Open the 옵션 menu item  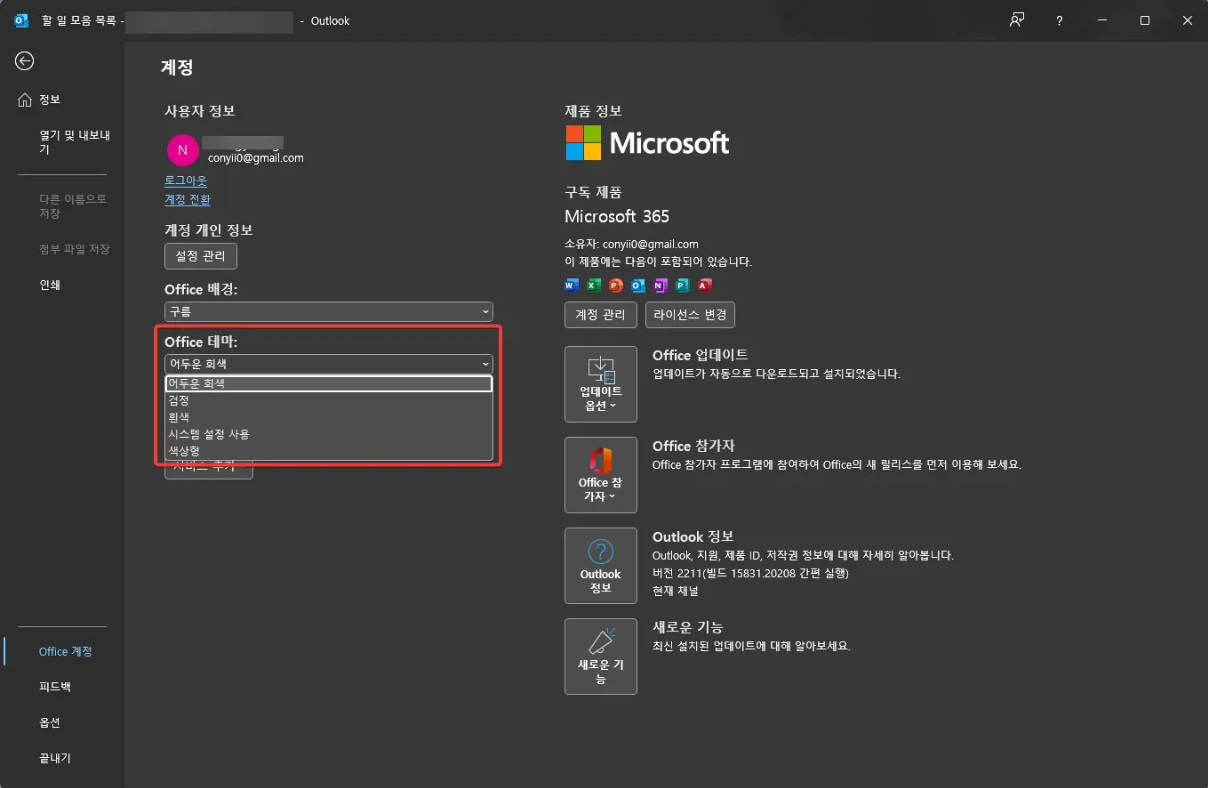tap(50, 722)
